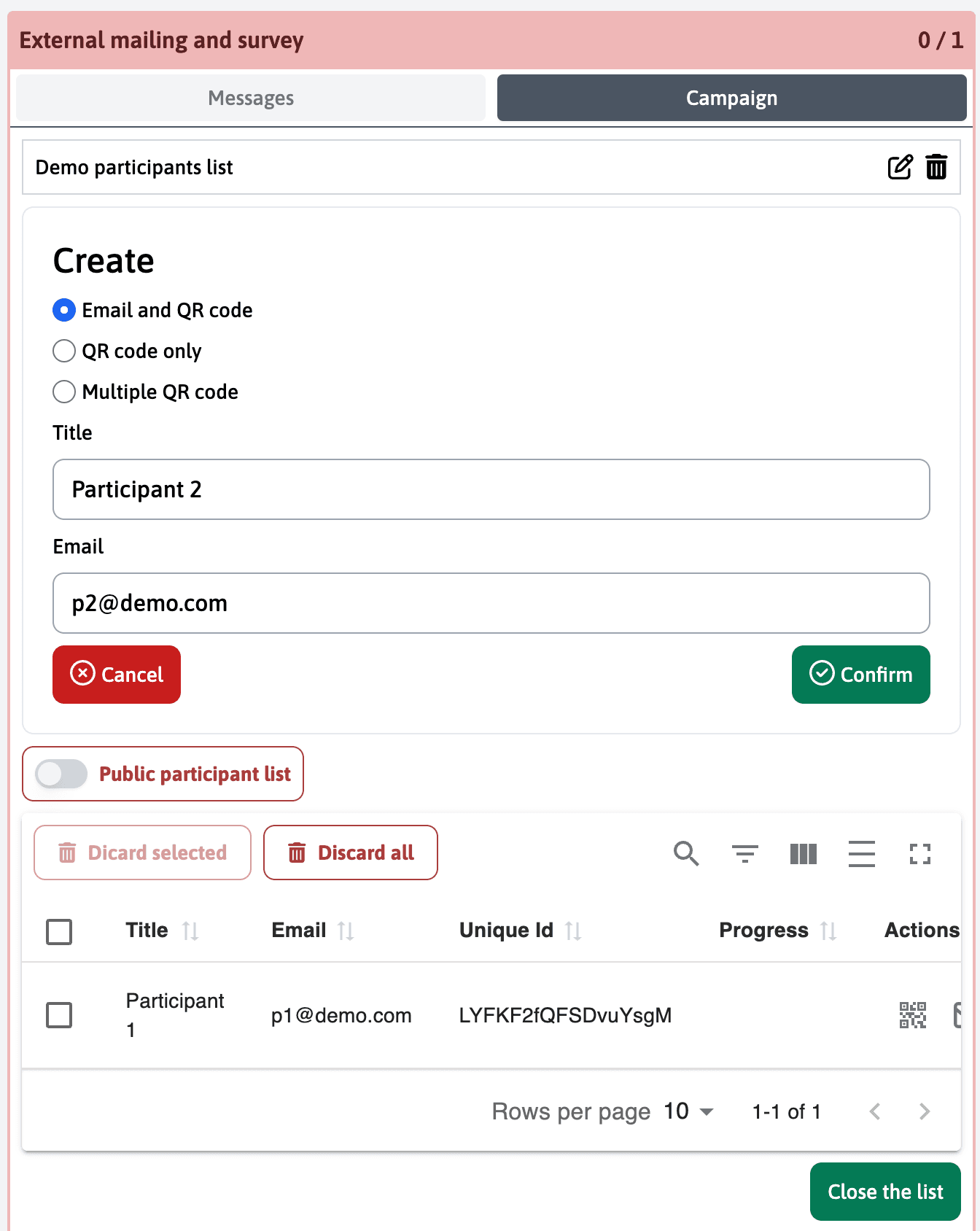Confirm the new participant
The image size is (980, 1231).
pos(860,675)
